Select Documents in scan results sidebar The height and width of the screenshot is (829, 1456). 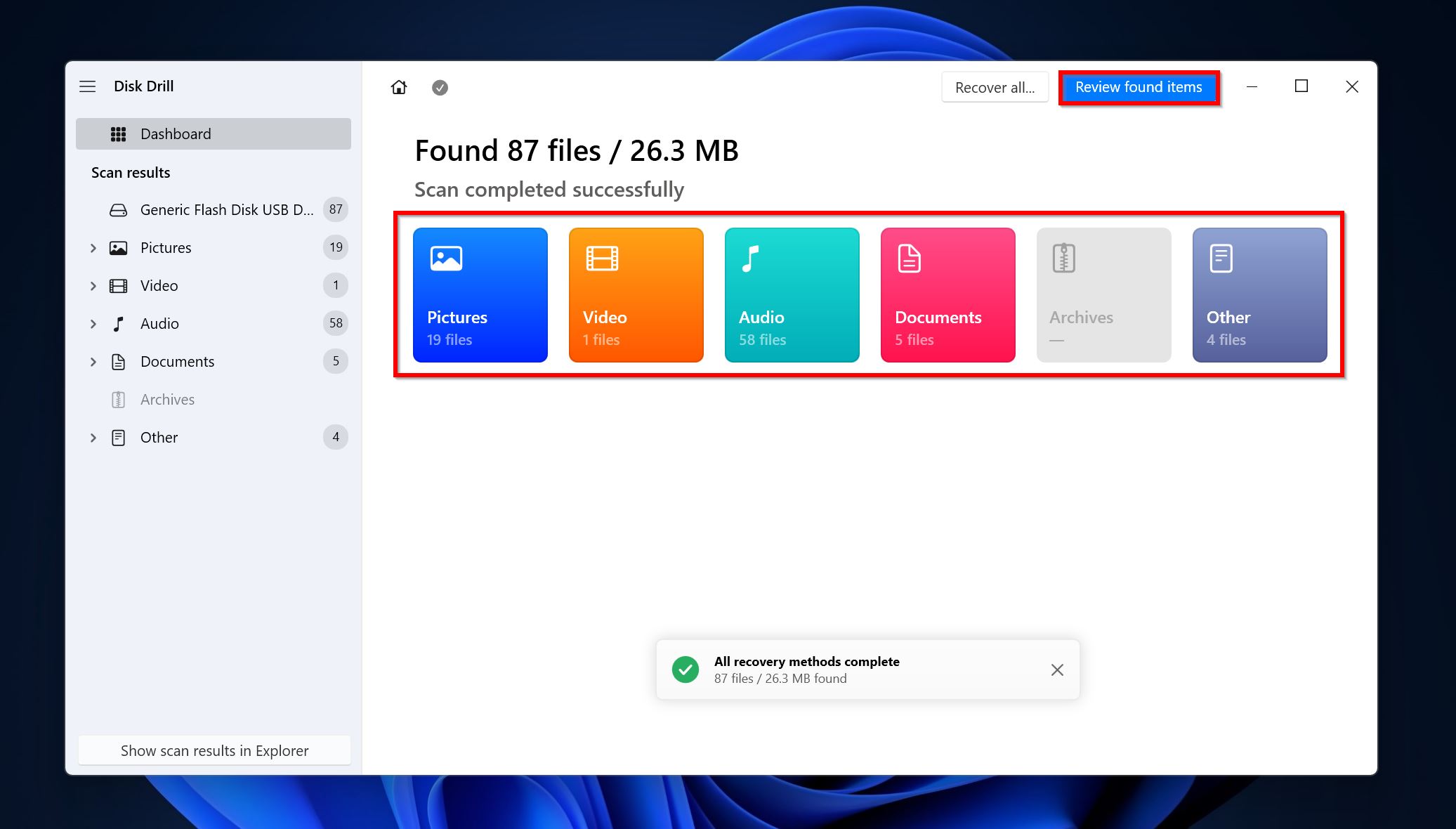pos(177,361)
